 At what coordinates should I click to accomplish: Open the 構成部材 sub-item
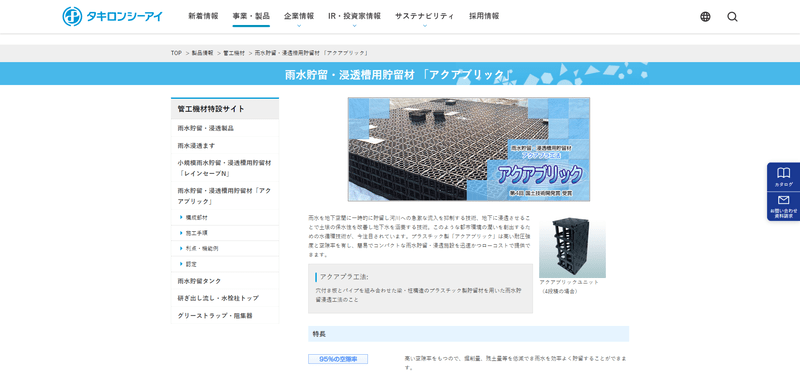225,217
